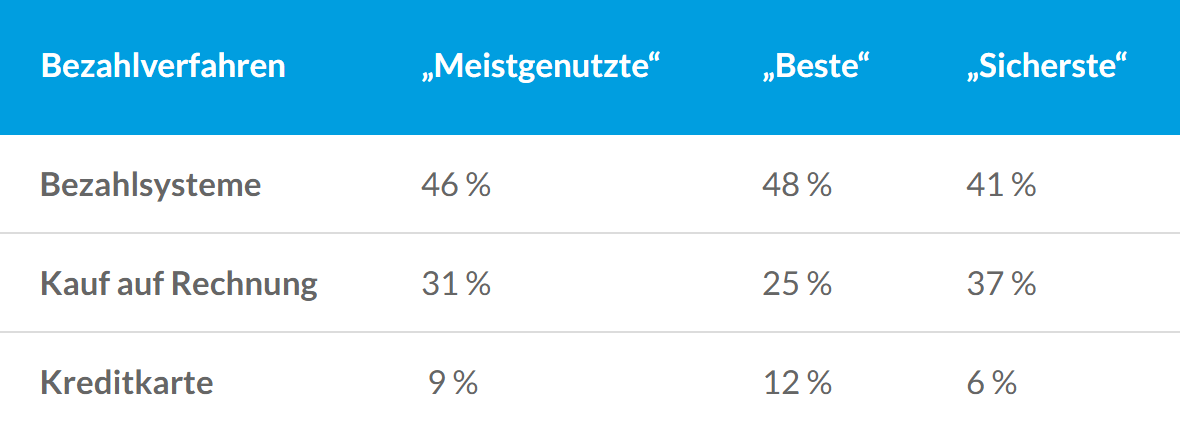Click the Bezahlsysteme row label
This screenshot has width=1180, height=426.
click(x=151, y=185)
